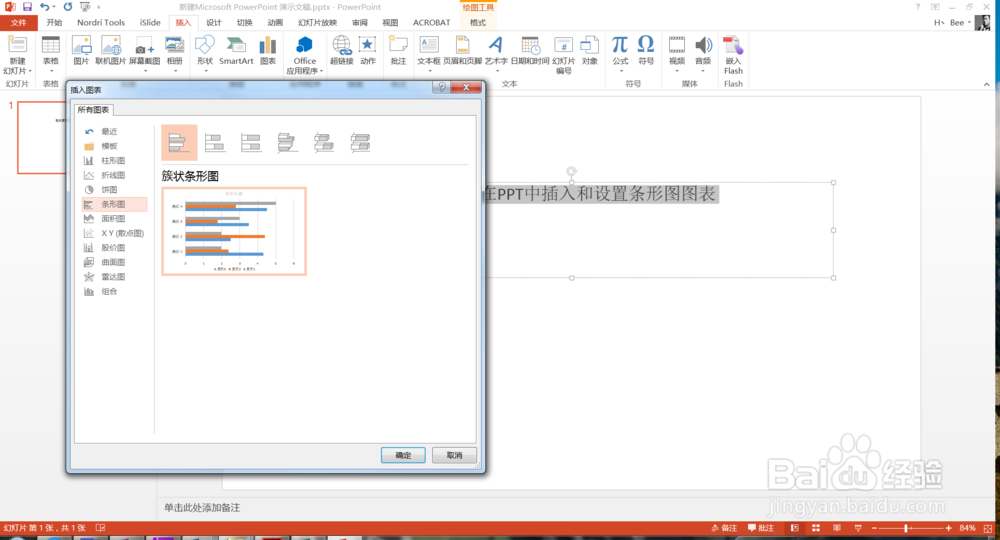Open the iSlide ribbon tab
Screen dimensions: 1000x540
pyautogui.click(x=150, y=23)
